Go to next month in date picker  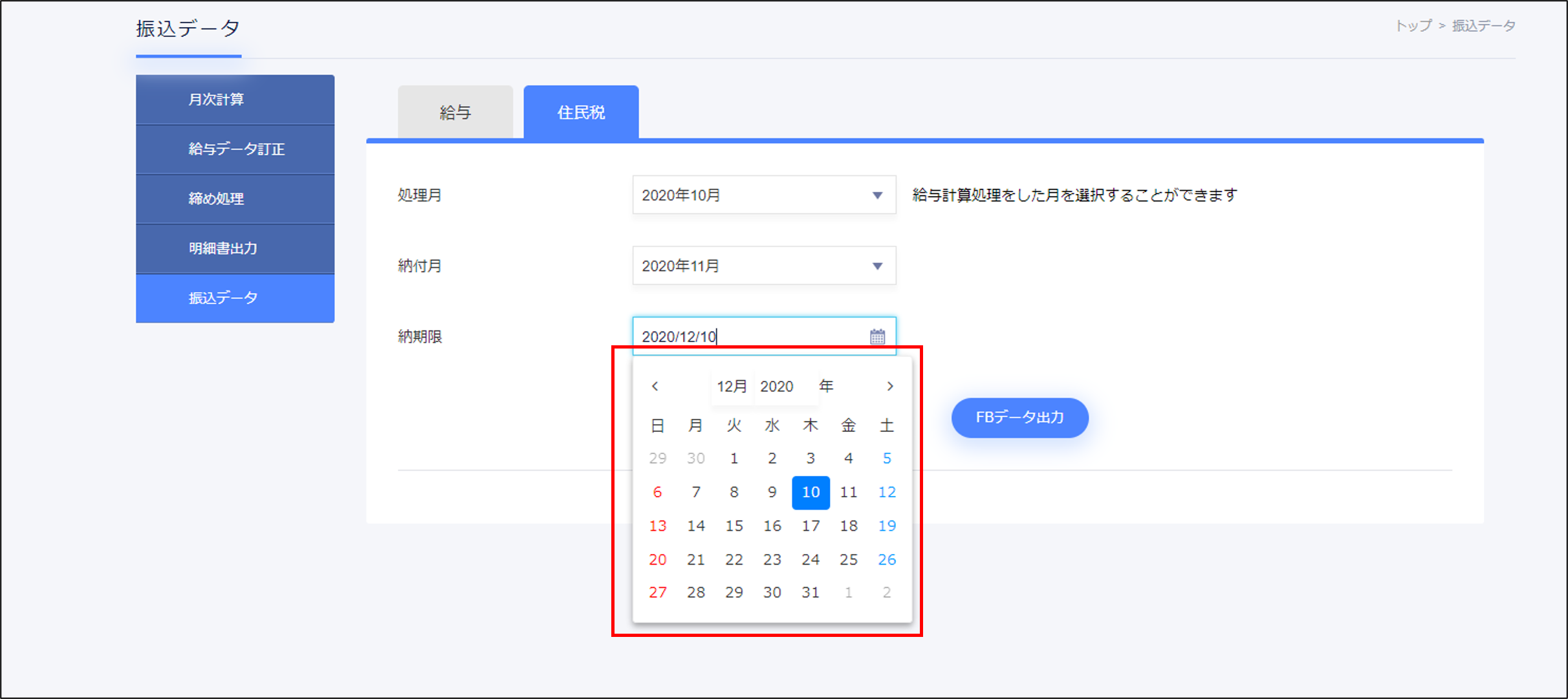[890, 386]
